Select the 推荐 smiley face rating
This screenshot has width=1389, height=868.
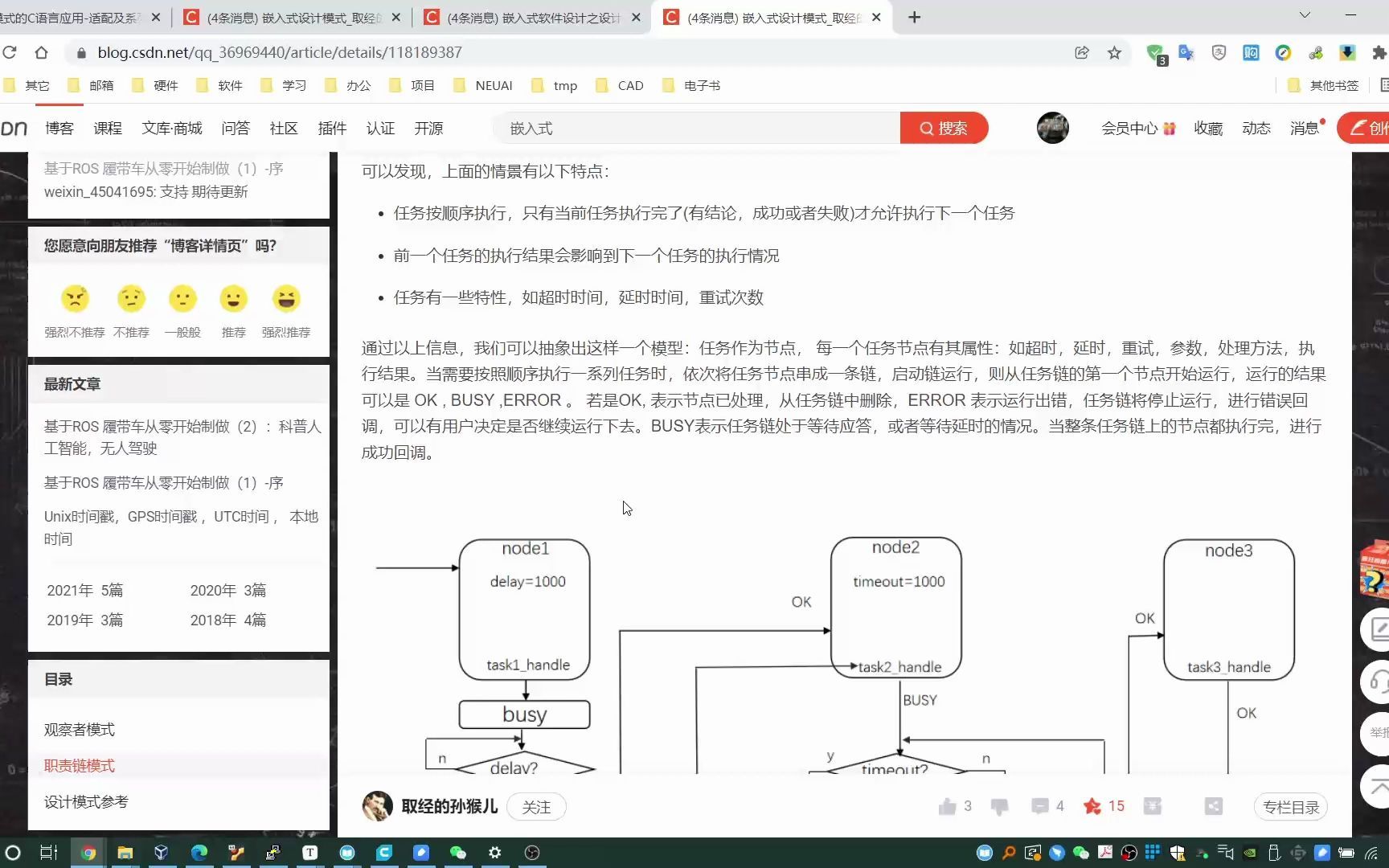click(x=234, y=299)
